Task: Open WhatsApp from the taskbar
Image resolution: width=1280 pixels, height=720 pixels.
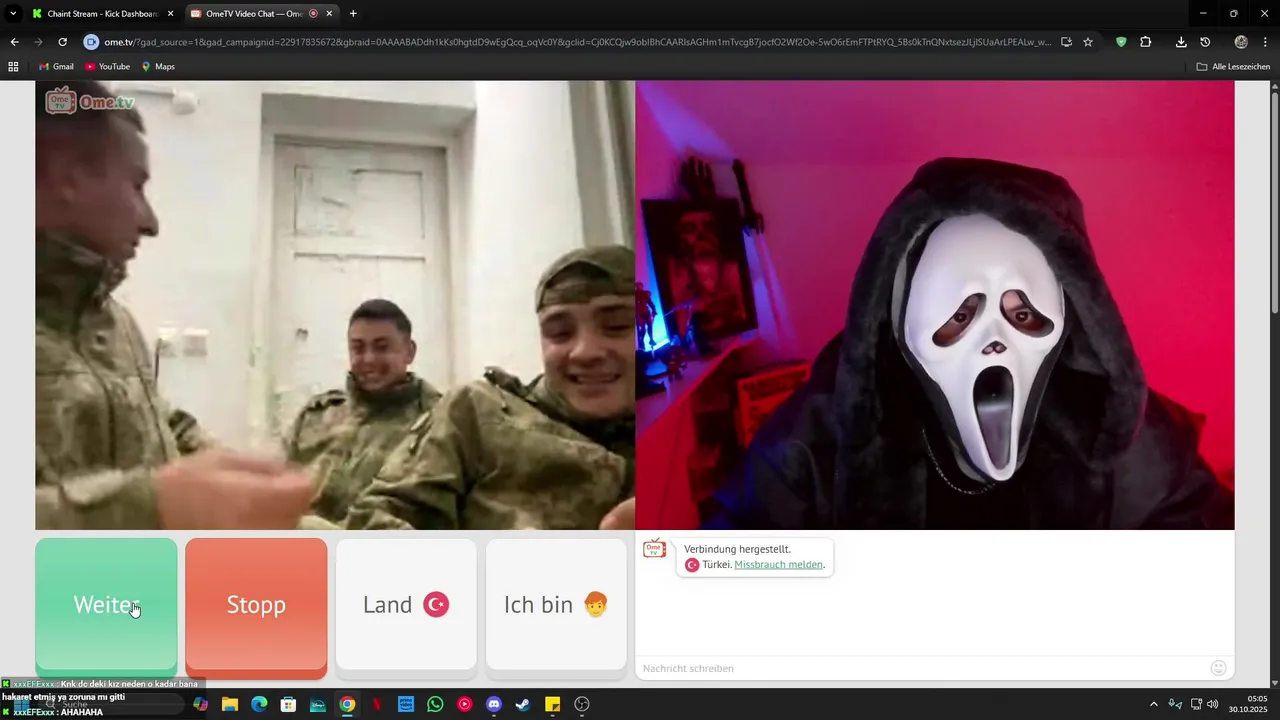Action: click(435, 704)
